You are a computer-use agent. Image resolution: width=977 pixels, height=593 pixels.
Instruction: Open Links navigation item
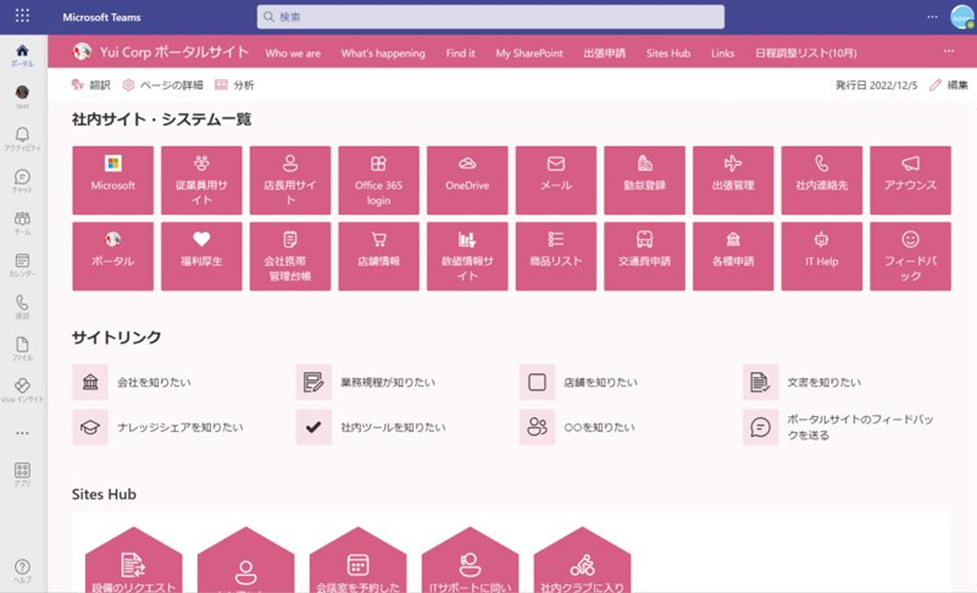[723, 53]
